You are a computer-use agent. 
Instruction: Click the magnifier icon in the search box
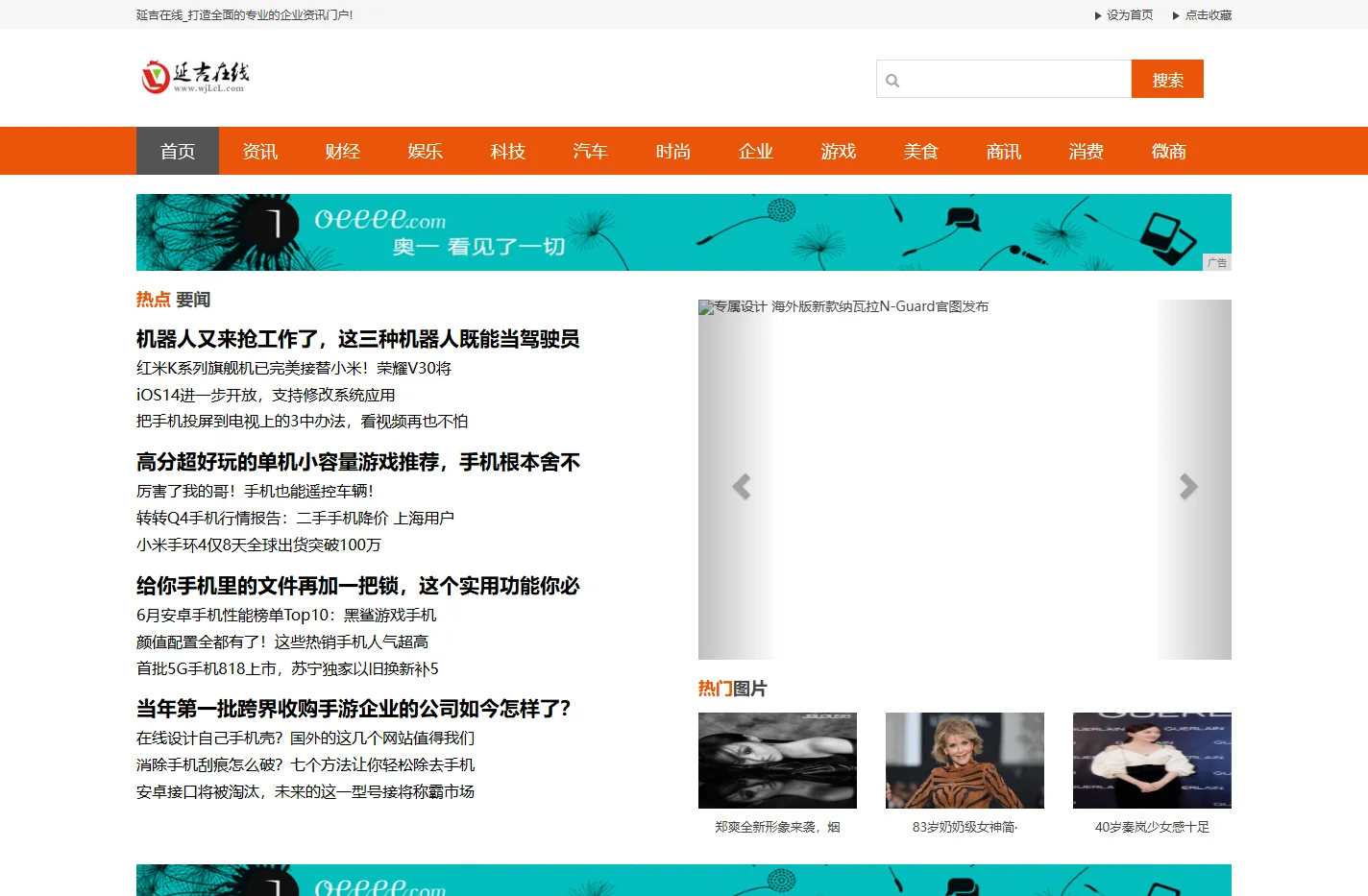coord(892,81)
